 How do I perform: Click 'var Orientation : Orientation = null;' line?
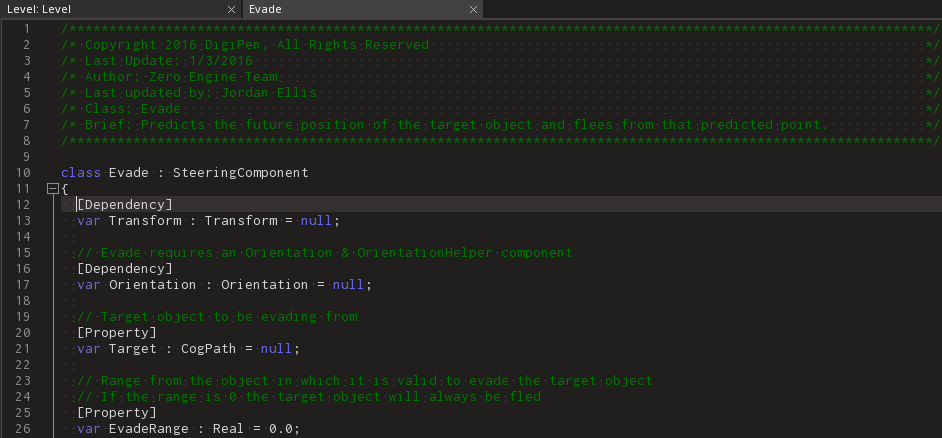225,285
